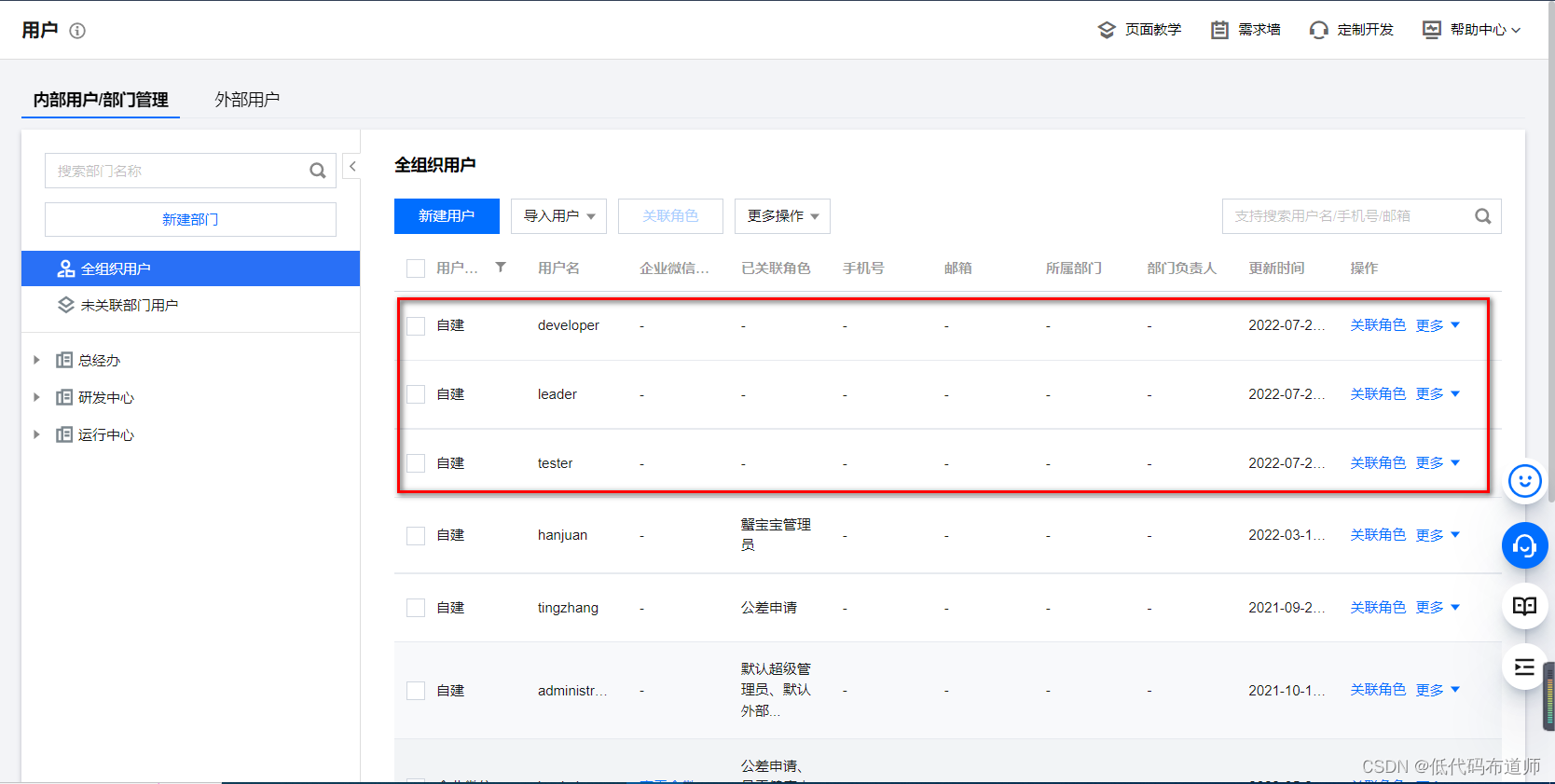Select 未关联部门用户 in the sidebar
This screenshot has height=784, width=1555.
(190, 305)
